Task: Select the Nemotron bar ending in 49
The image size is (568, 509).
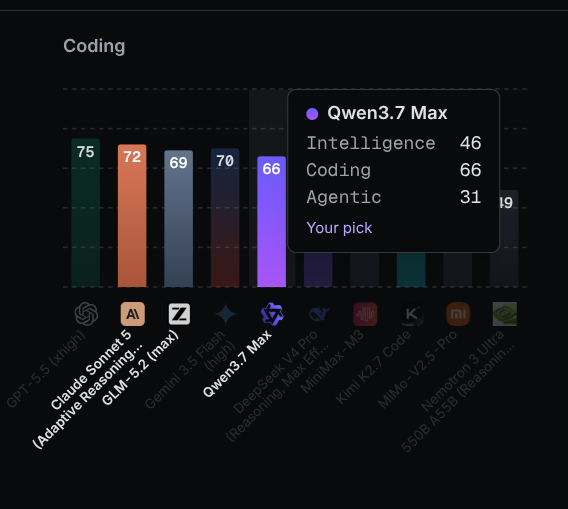Action: click(509, 238)
